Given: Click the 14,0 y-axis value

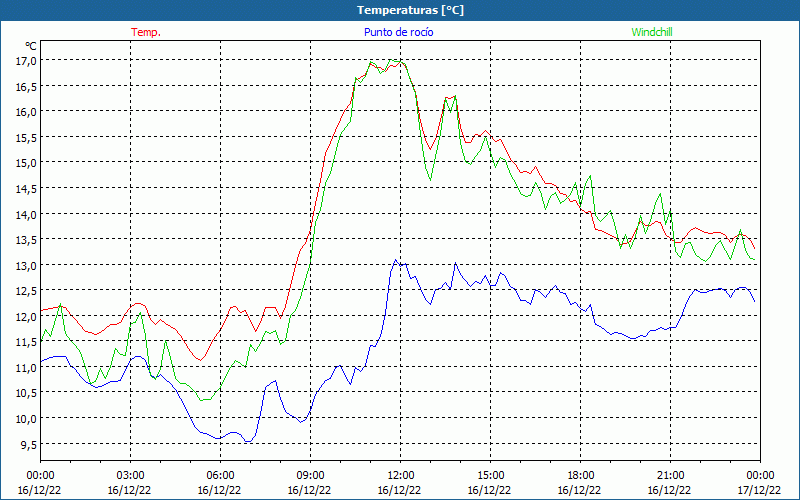Looking at the screenshot, I should pyautogui.click(x=27, y=214).
